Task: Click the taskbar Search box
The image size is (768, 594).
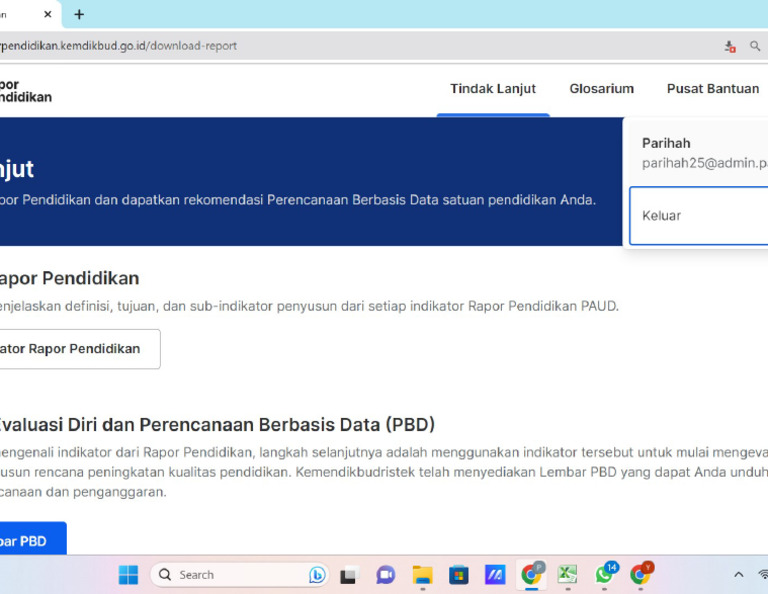Action: tap(239, 575)
